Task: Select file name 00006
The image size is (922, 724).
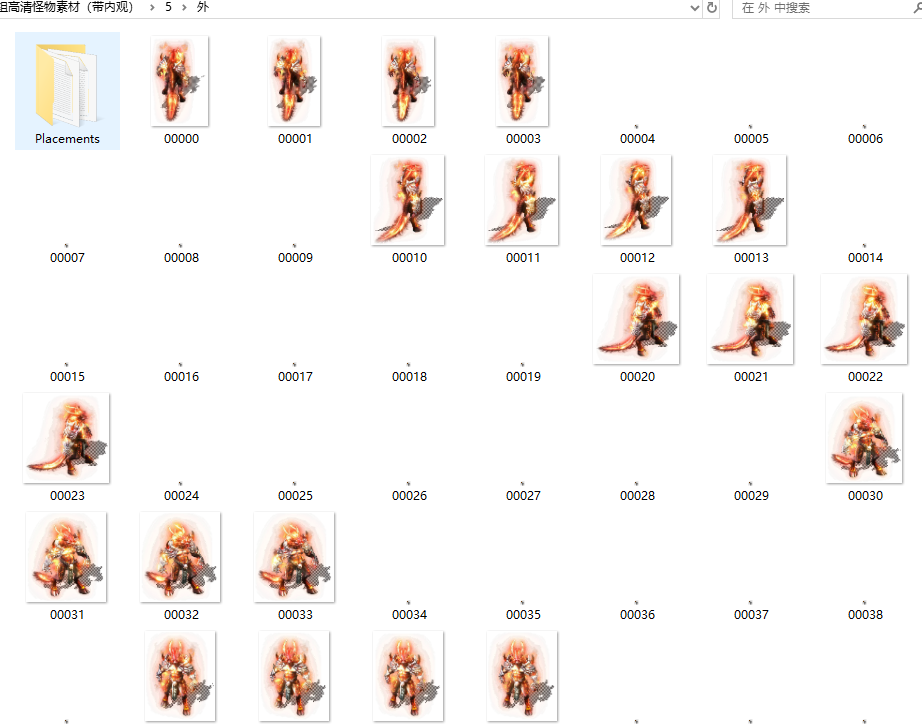Action: (x=866, y=138)
